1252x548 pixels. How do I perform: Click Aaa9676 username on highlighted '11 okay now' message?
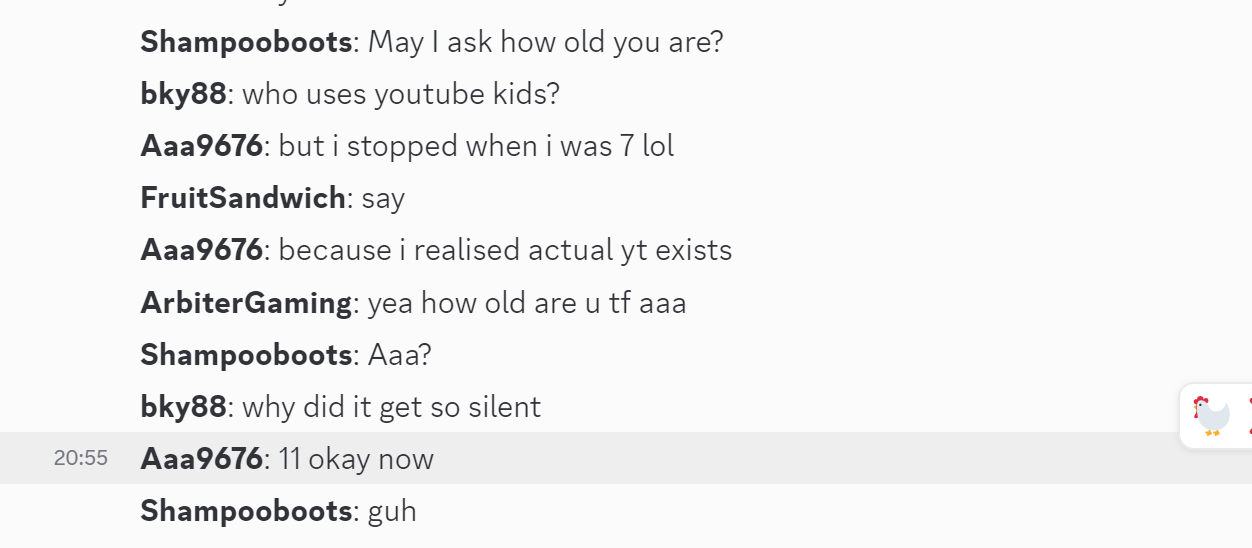tap(201, 458)
